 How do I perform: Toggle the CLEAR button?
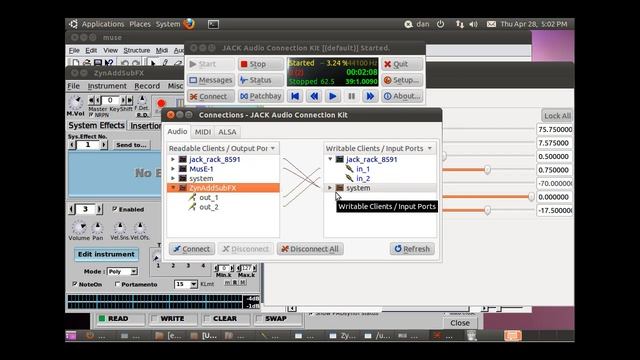(226, 319)
